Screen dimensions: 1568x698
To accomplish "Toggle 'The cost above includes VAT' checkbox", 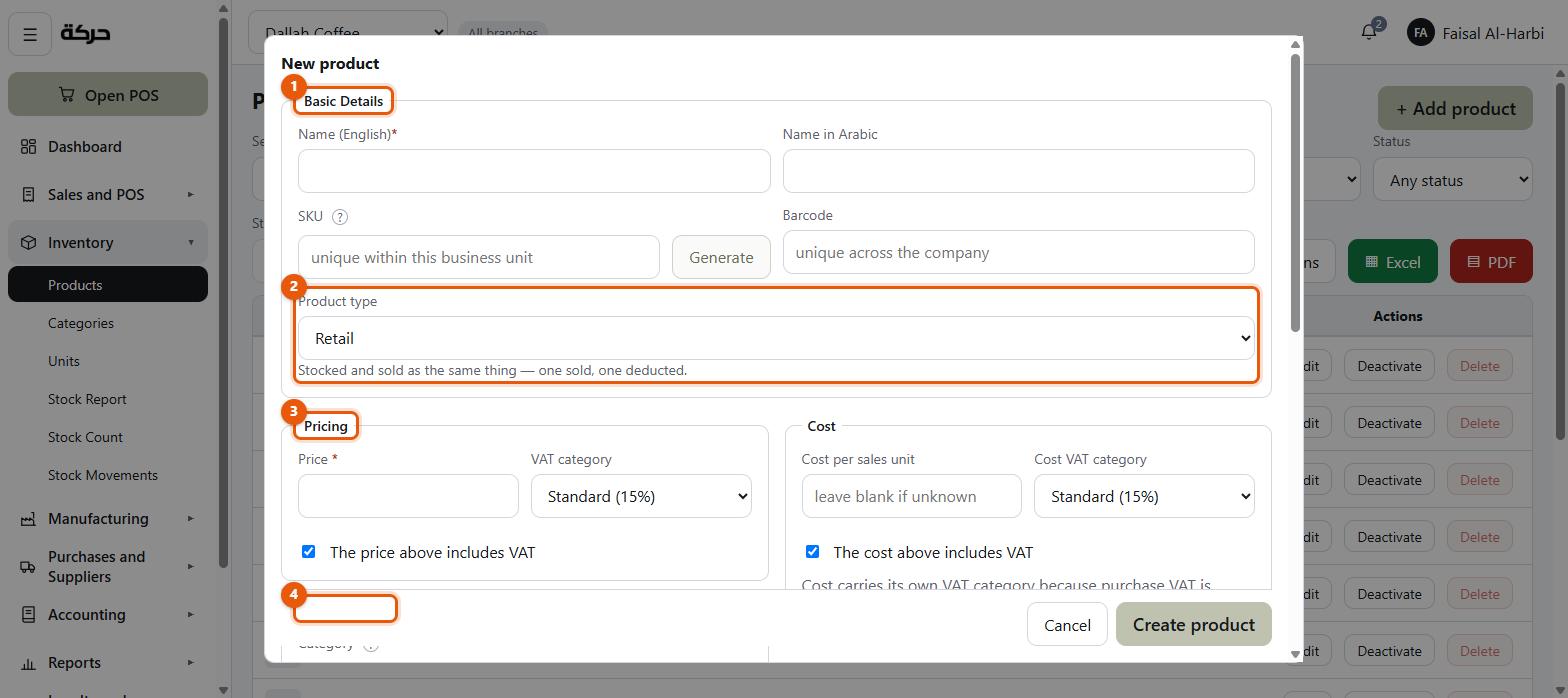I will (812, 552).
